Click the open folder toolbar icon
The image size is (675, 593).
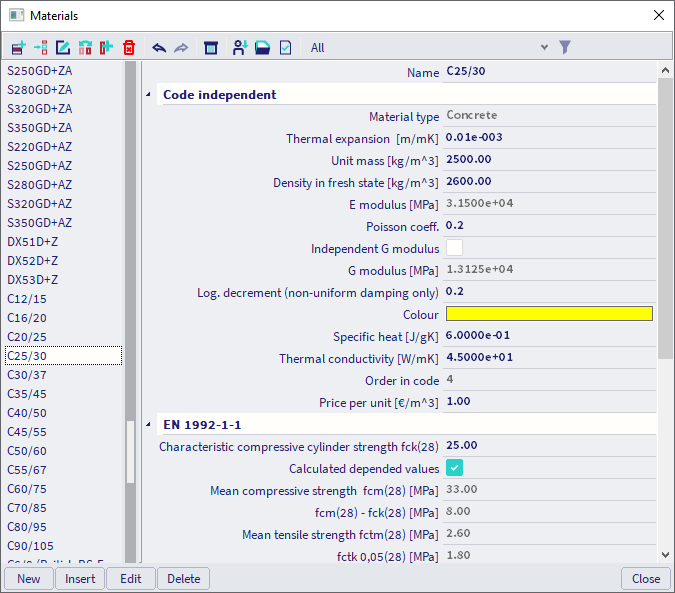[262, 47]
